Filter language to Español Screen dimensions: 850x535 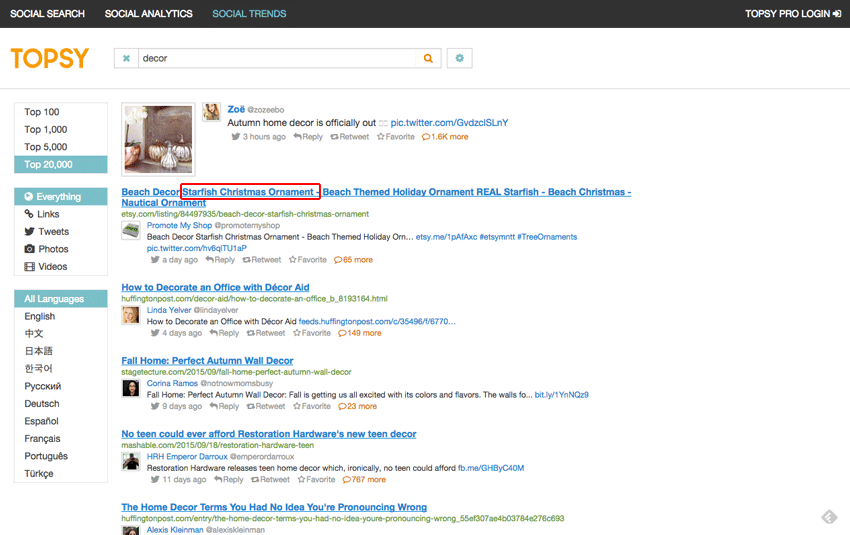(61, 421)
